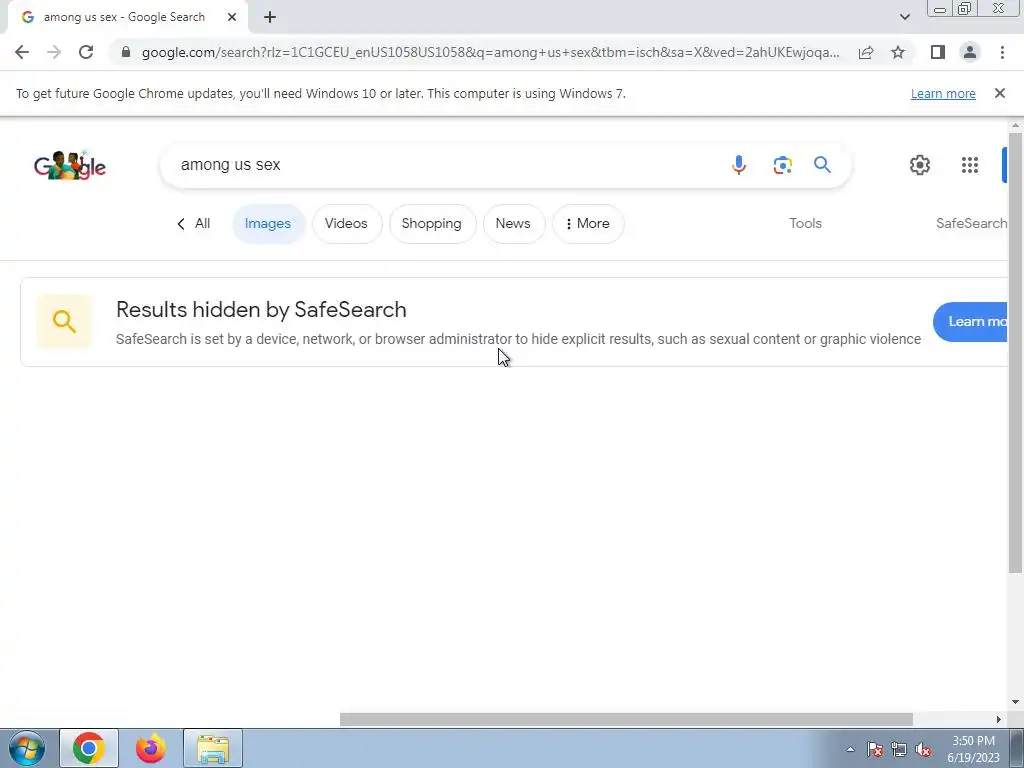Reload the page with the refresh icon
The width and height of the screenshot is (1024, 768).
(x=86, y=52)
